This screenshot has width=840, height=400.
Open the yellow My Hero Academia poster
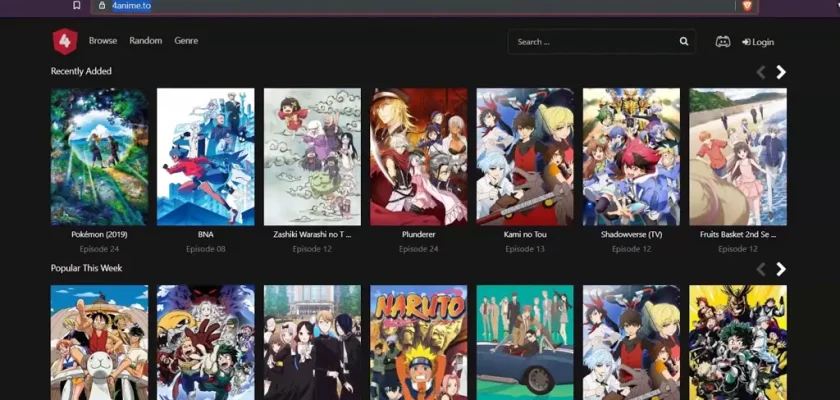pos(738,343)
